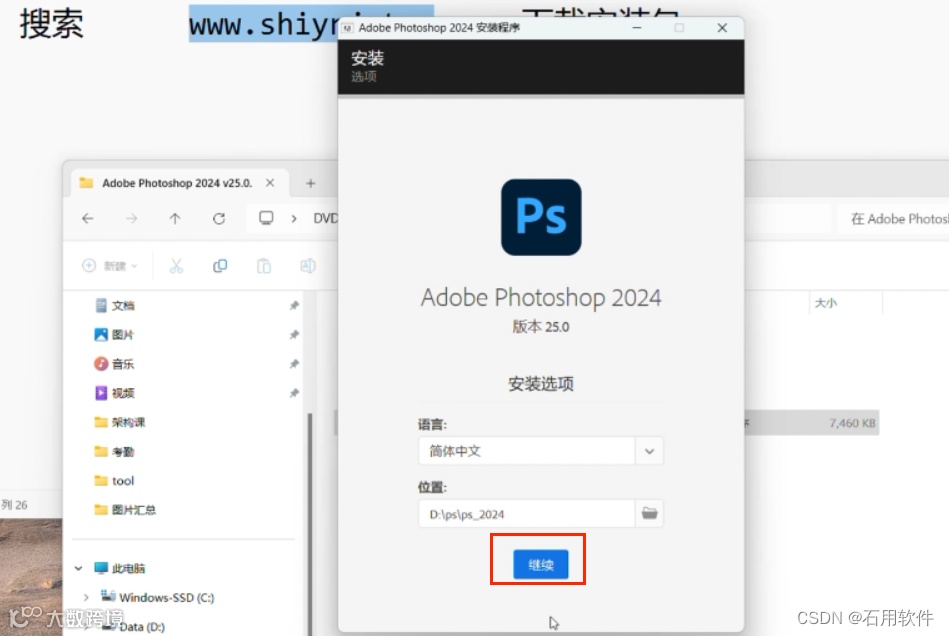Unpin 文档 using its pin icon
This screenshot has height=636, width=949.
294,306
